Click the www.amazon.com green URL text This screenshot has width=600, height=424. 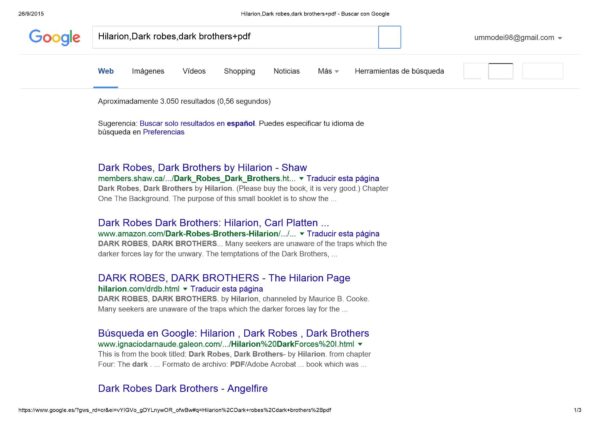coord(197,233)
